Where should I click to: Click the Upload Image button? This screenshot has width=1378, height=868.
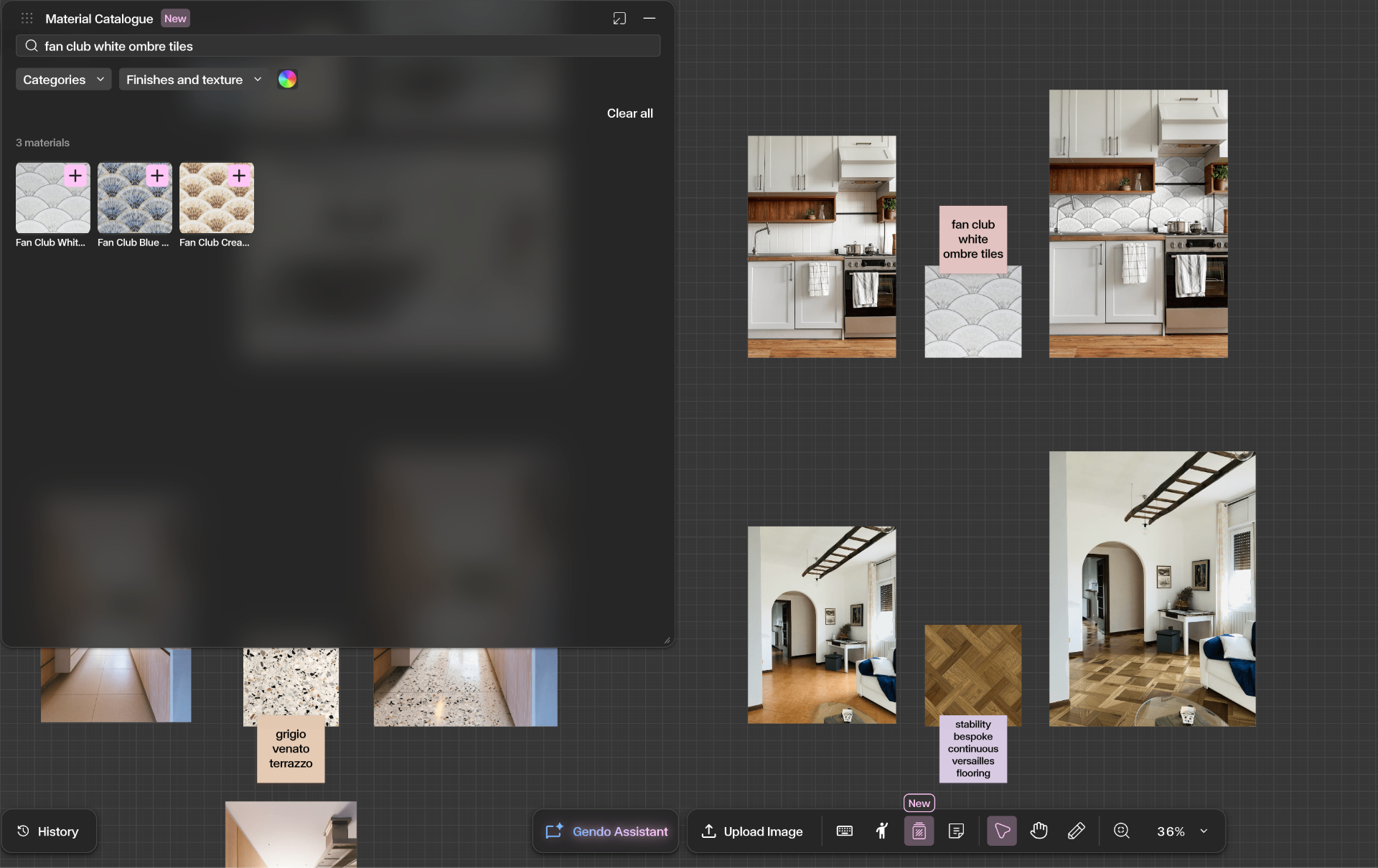751,831
